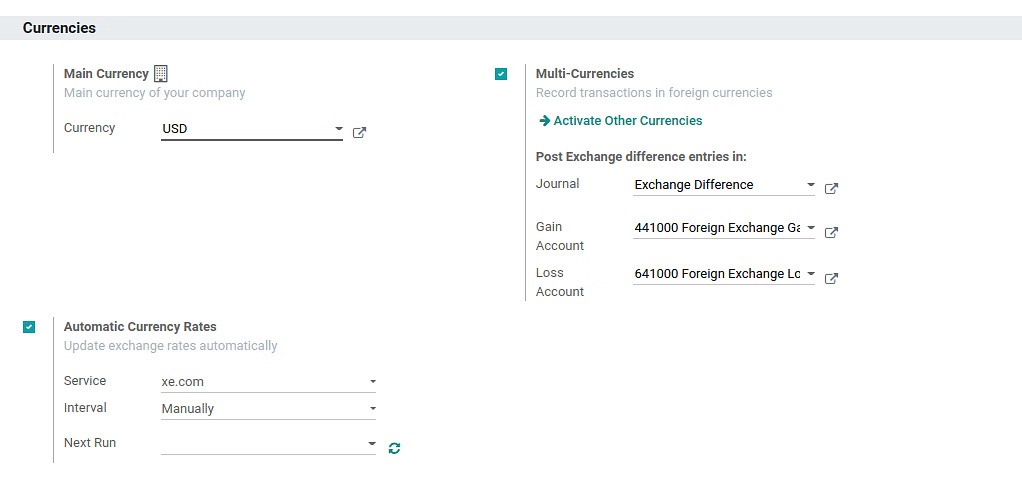Image resolution: width=1022 pixels, height=483 pixels.
Task: Click the Next Run date field
Action: pyautogui.click(x=260, y=443)
